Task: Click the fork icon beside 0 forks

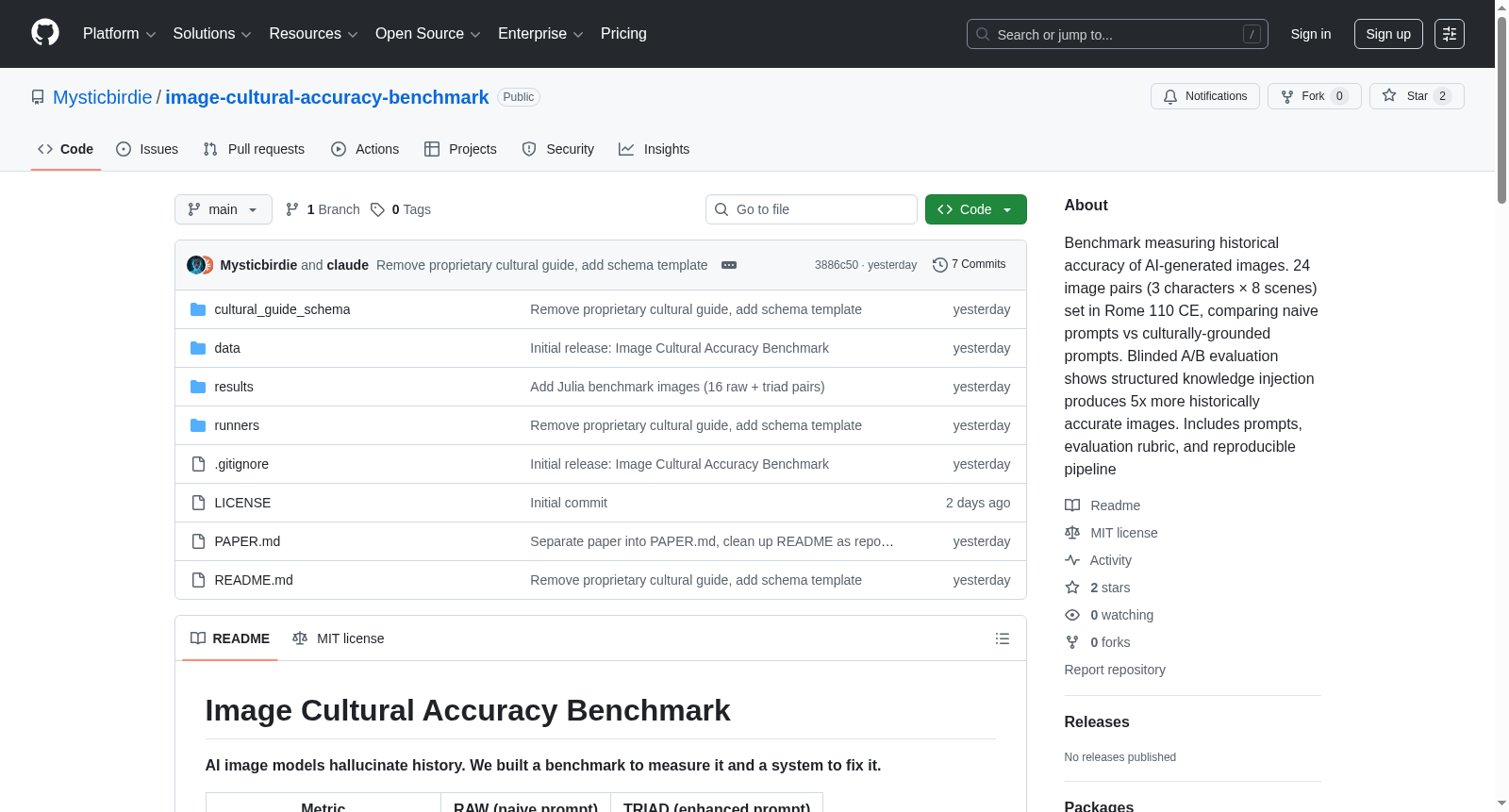Action: pyautogui.click(x=1072, y=642)
